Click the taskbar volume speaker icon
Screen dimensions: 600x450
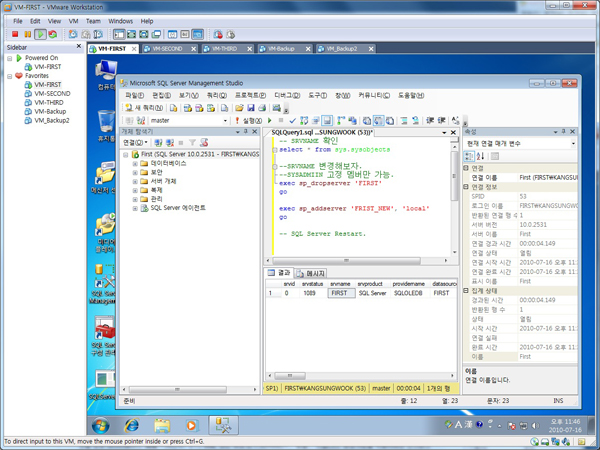(x=535, y=426)
